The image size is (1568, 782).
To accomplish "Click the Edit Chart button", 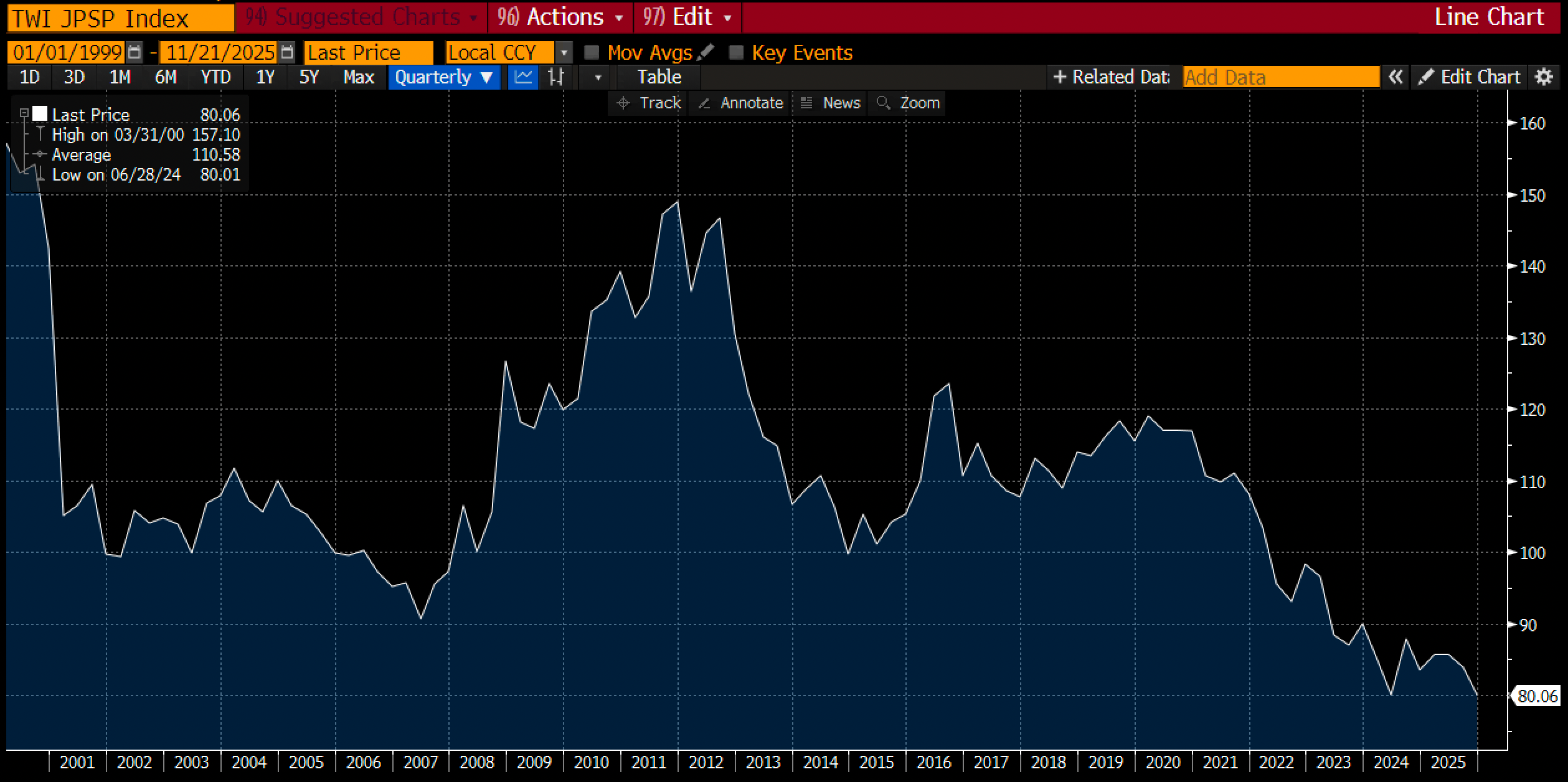I will [1469, 77].
